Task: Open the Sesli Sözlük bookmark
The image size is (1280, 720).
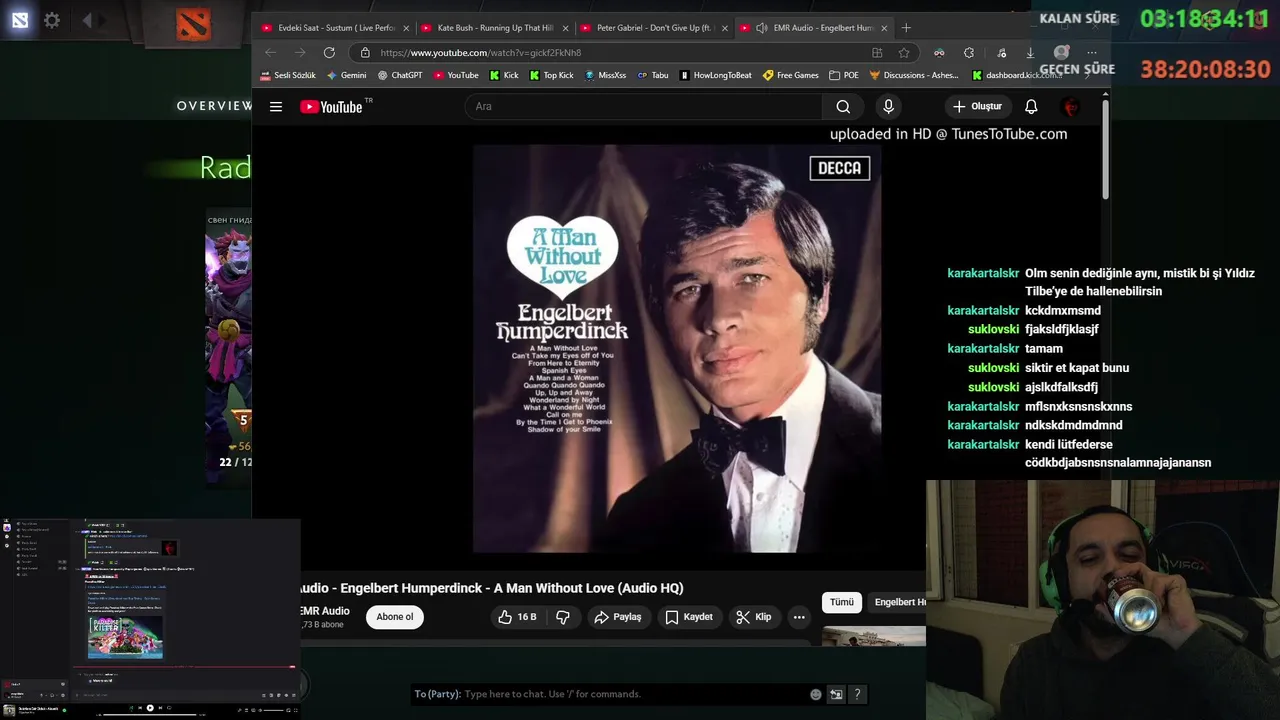Action: tap(288, 75)
